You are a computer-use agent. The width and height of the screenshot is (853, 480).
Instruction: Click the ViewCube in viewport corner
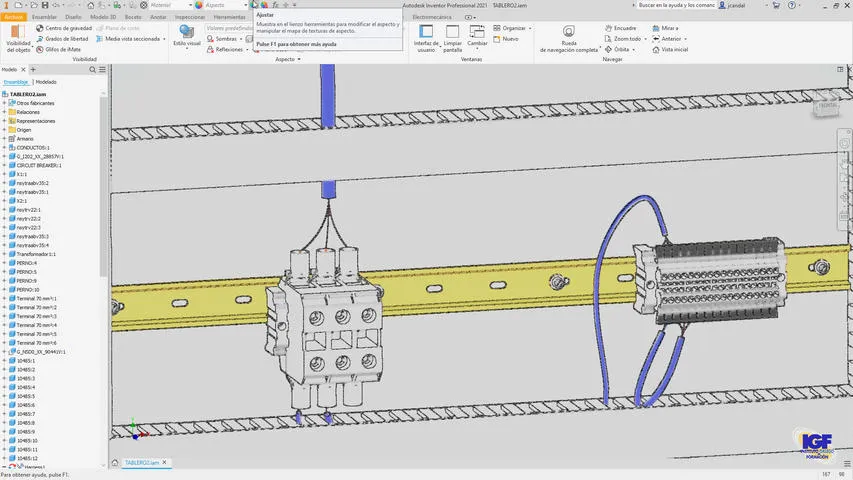827,105
